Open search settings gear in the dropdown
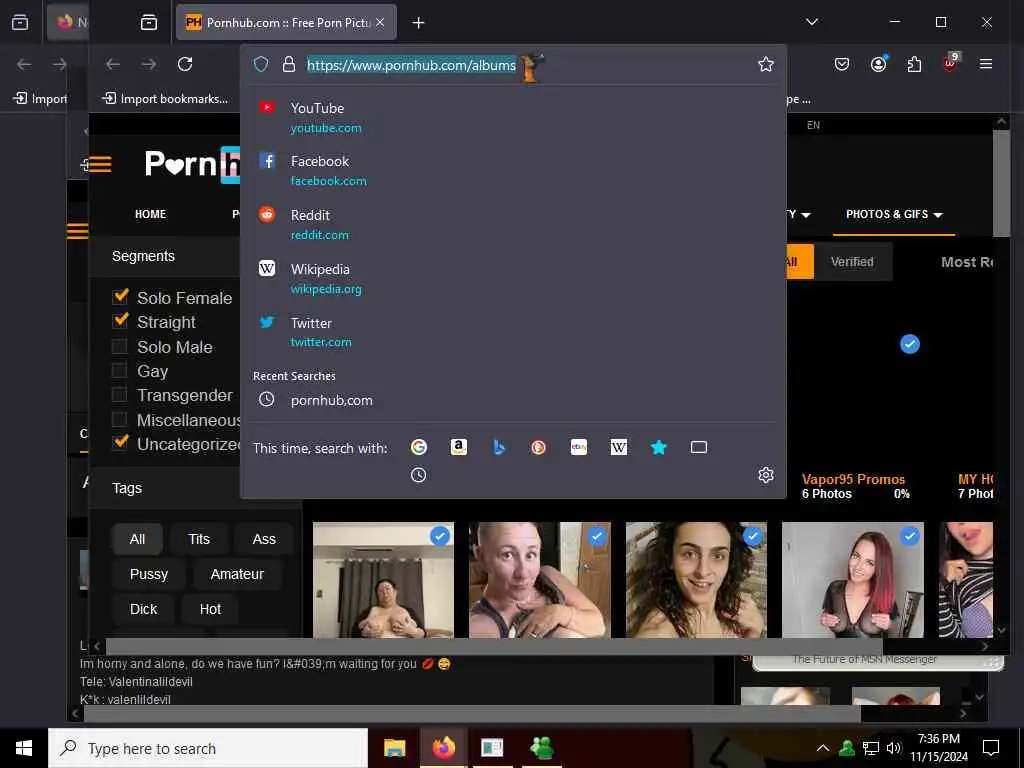 click(765, 475)
